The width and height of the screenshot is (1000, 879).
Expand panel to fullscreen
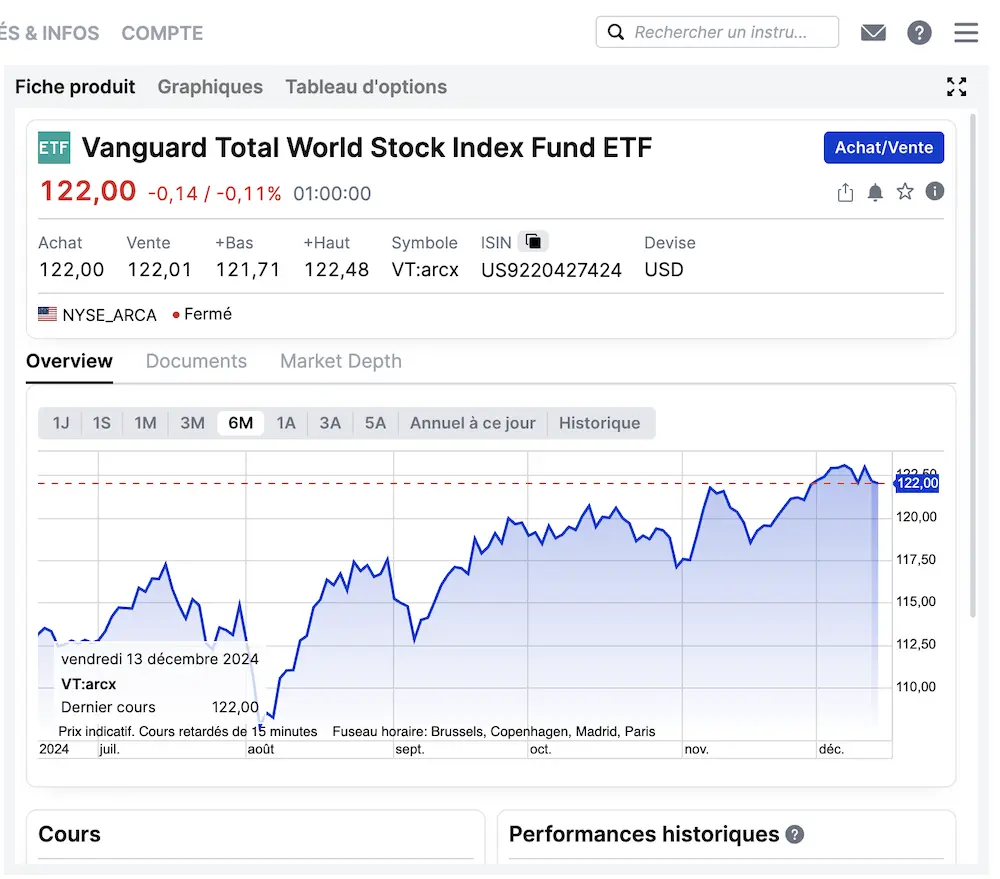click(x=957, y=87)
